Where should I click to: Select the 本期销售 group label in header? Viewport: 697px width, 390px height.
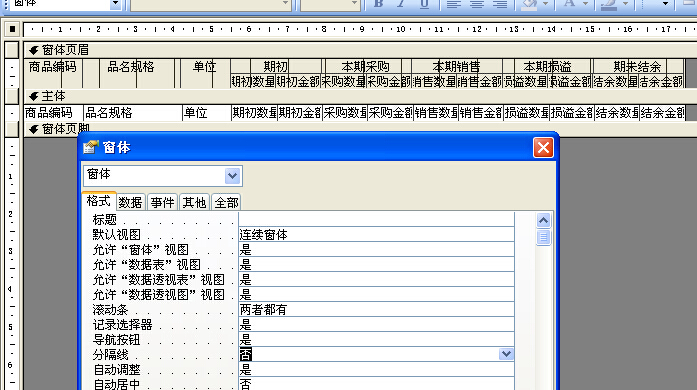(456, 67)
